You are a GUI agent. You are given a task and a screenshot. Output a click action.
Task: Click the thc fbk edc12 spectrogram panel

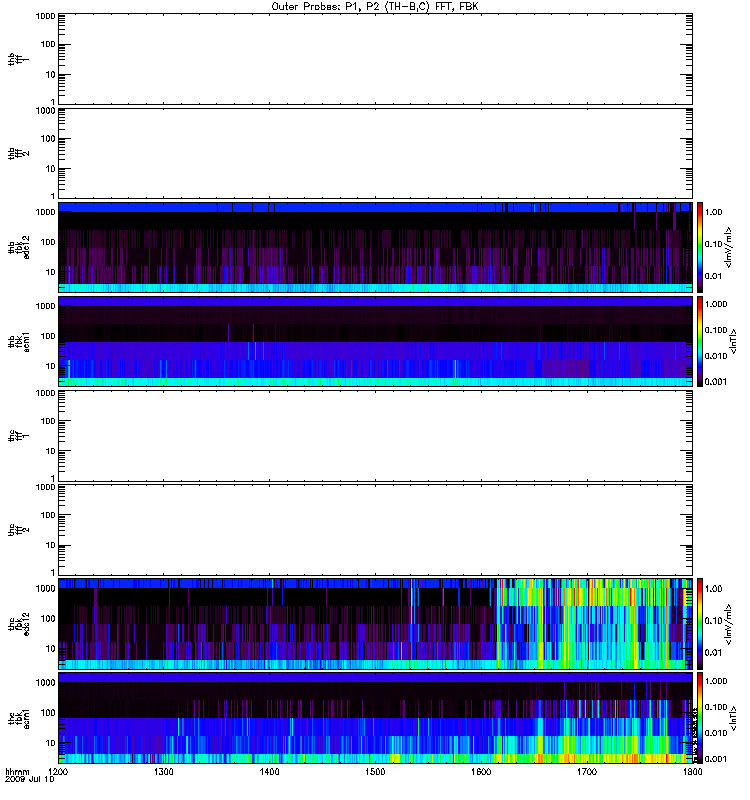(x=375, y=624)
